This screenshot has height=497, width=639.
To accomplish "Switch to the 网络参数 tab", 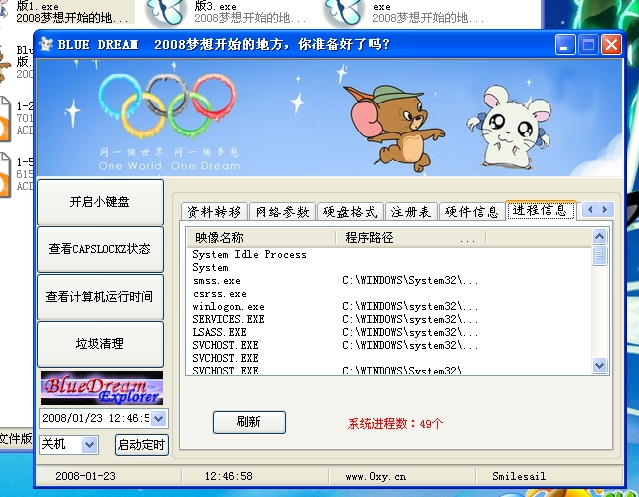I will pos(282,211).
